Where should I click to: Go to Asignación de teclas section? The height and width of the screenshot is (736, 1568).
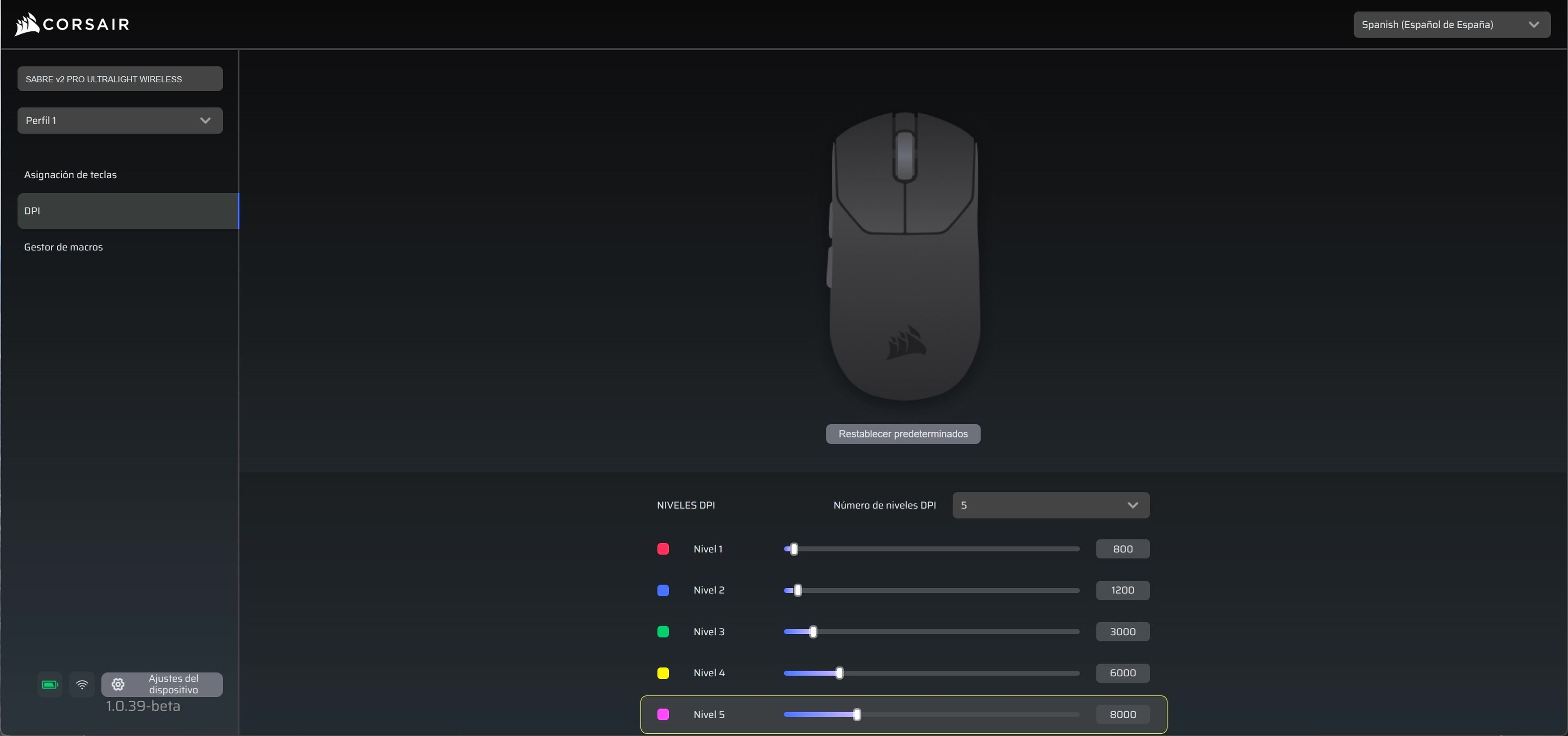71,175
